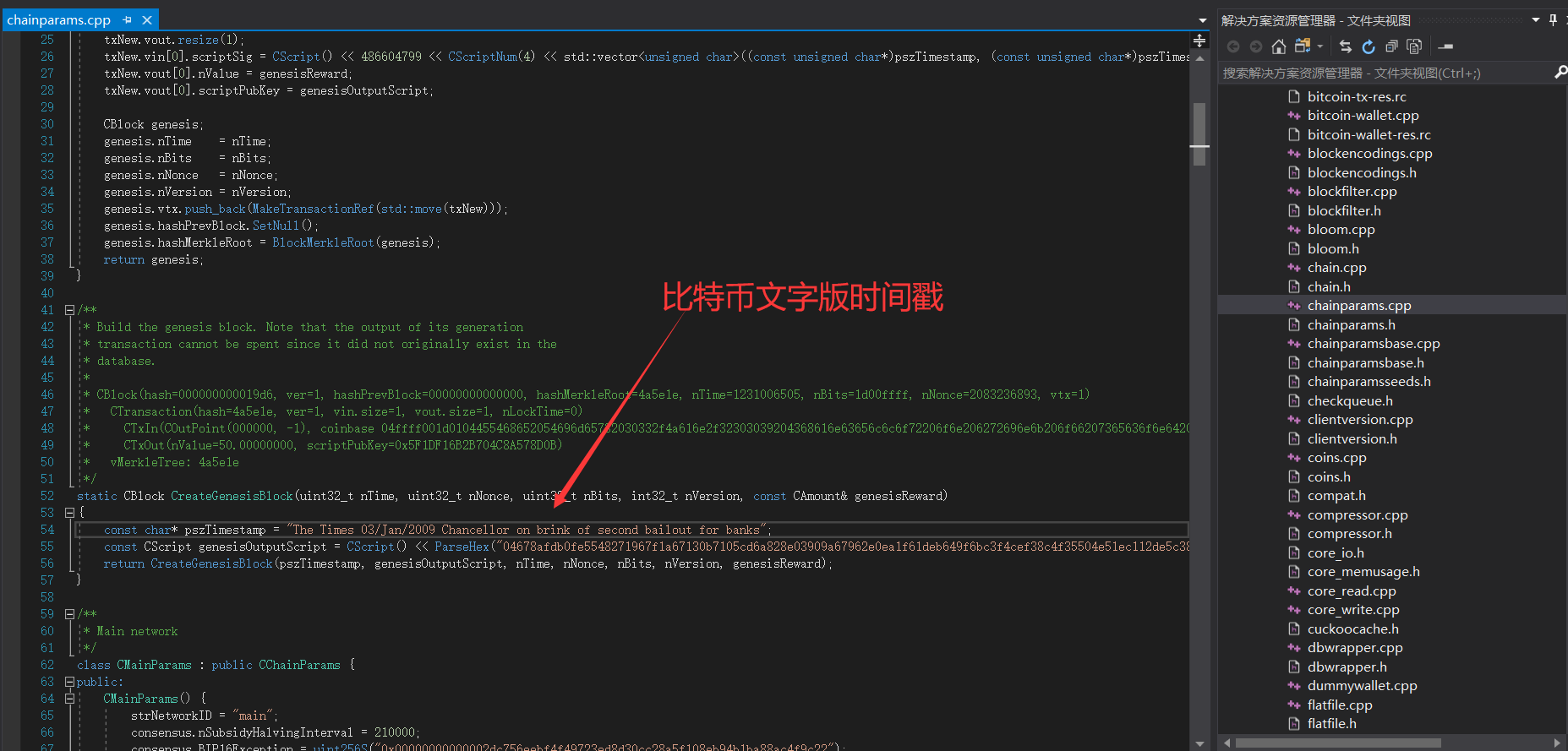Image resolution: width=1568 pixels, height=751 pixels.
Task: Click the Show All Files icon
Action: coord(1414,46)
